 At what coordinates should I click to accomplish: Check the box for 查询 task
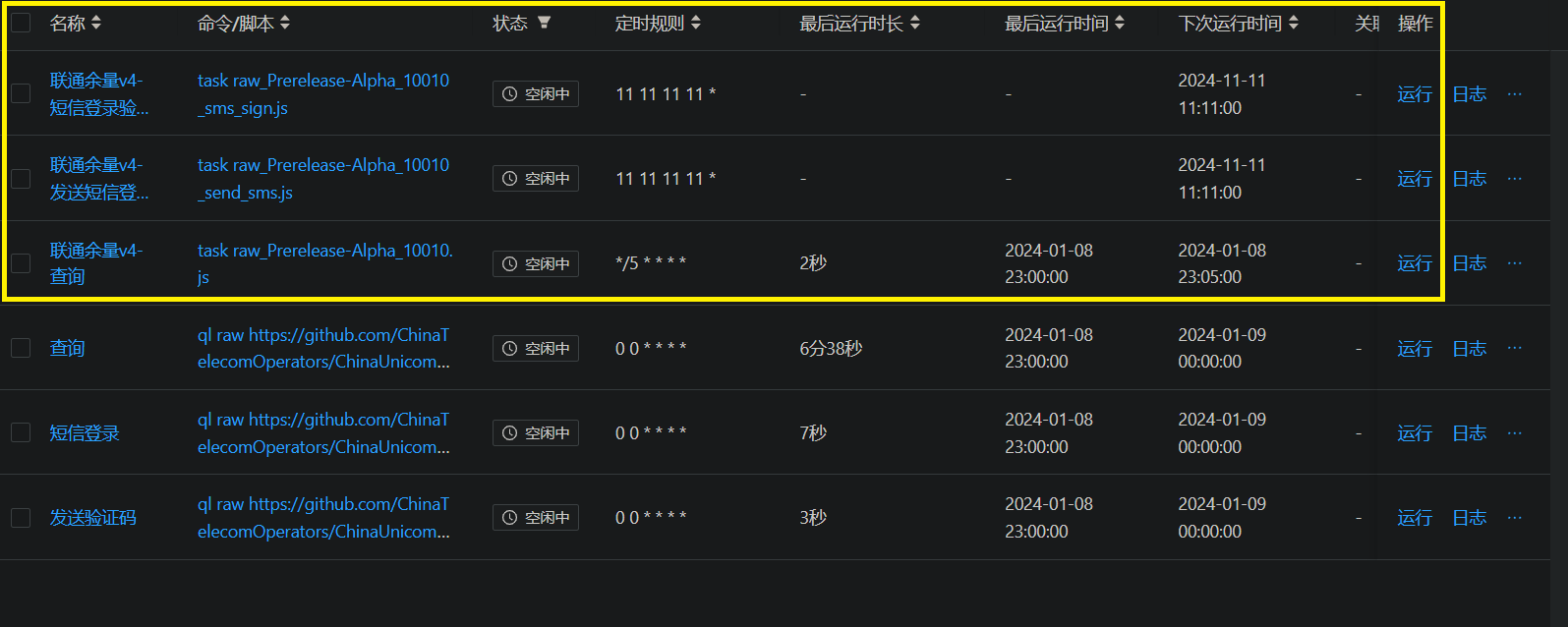pos(21,348)
